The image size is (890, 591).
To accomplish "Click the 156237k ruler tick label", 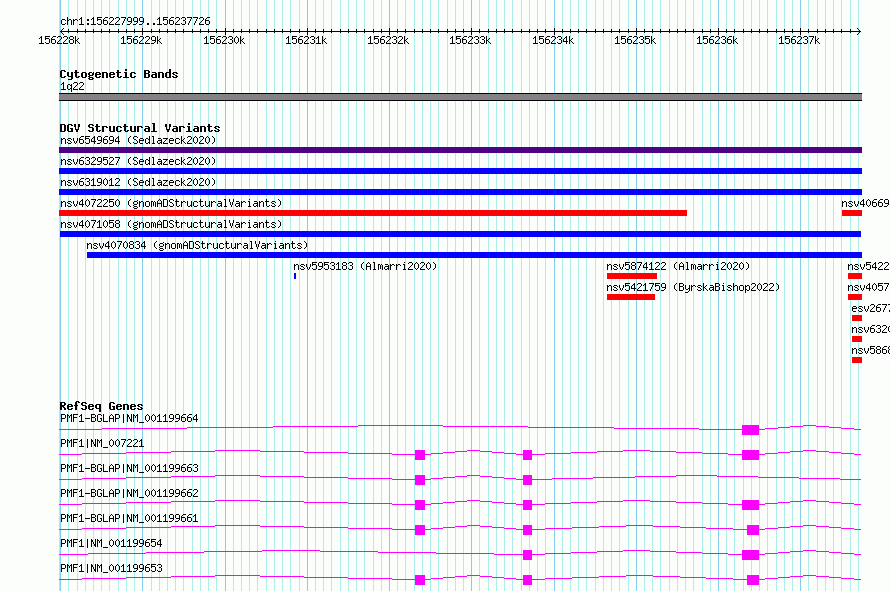I will tap(799, 40).
